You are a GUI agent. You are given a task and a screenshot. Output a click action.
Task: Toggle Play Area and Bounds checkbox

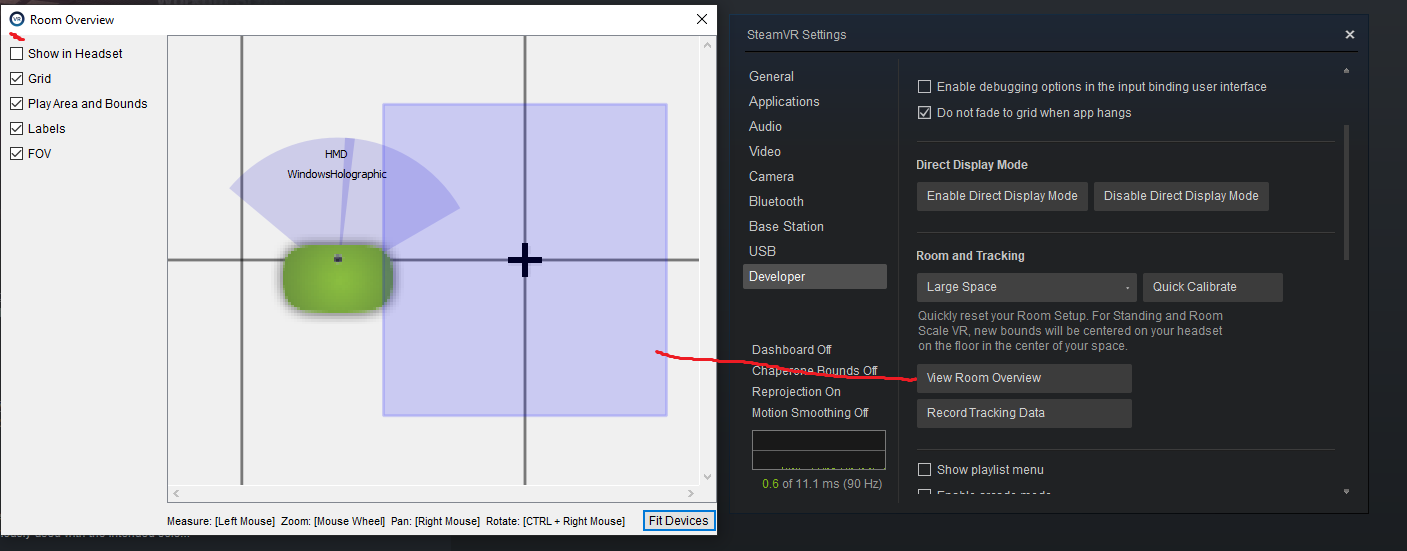point(16,104)
